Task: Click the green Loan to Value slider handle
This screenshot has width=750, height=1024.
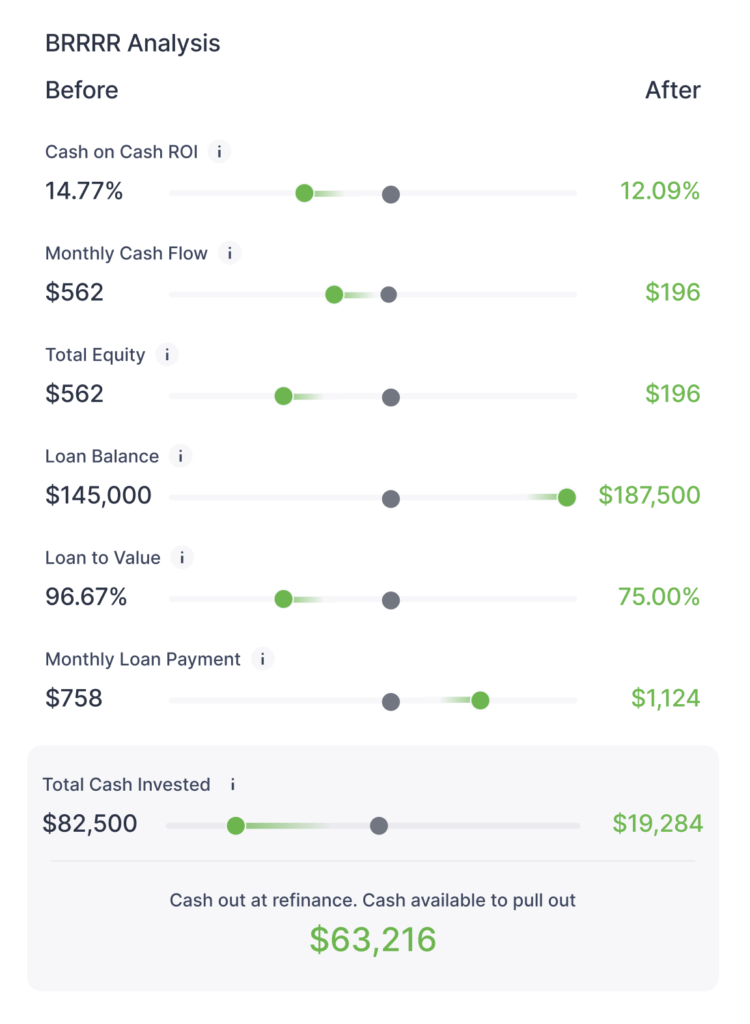Action: [283, 599]
